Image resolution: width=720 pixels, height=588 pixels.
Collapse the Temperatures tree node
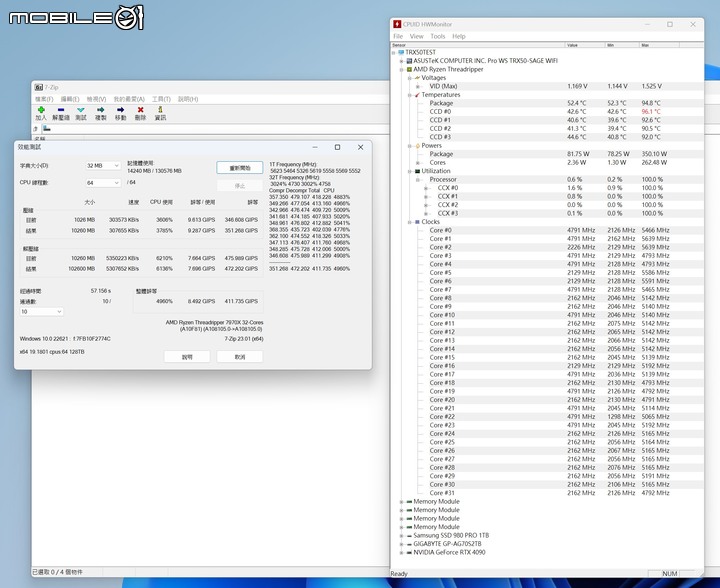click(x=410, y=95)
